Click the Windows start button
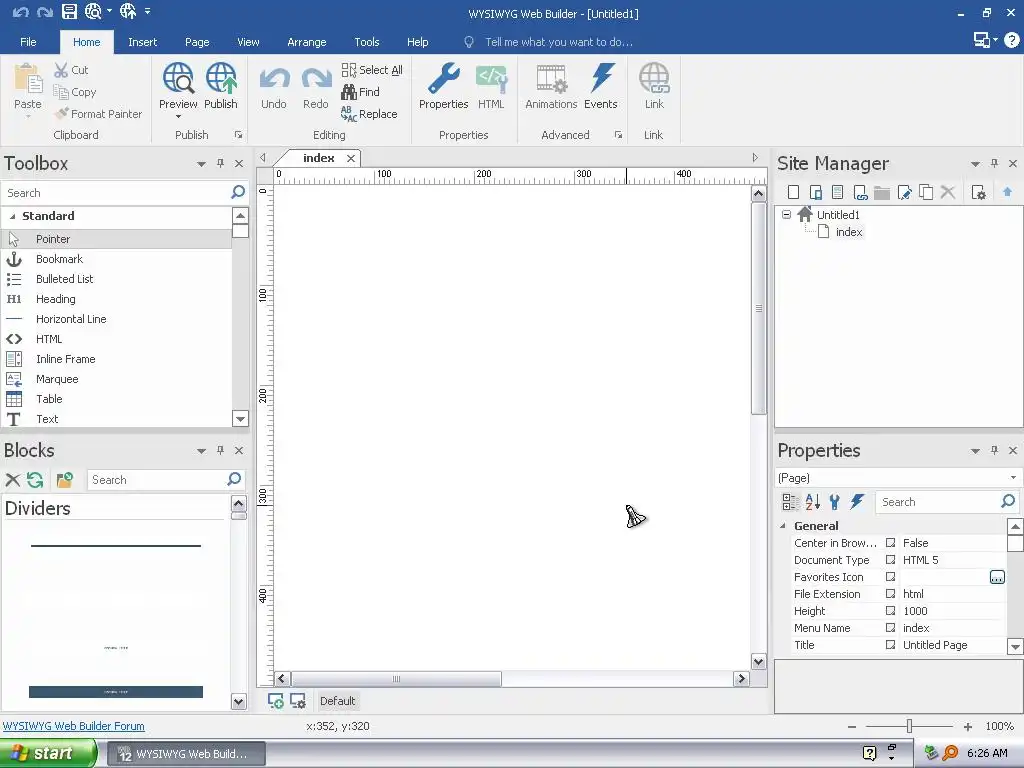This screenshot has width=1024, height=768. (48, 753)
